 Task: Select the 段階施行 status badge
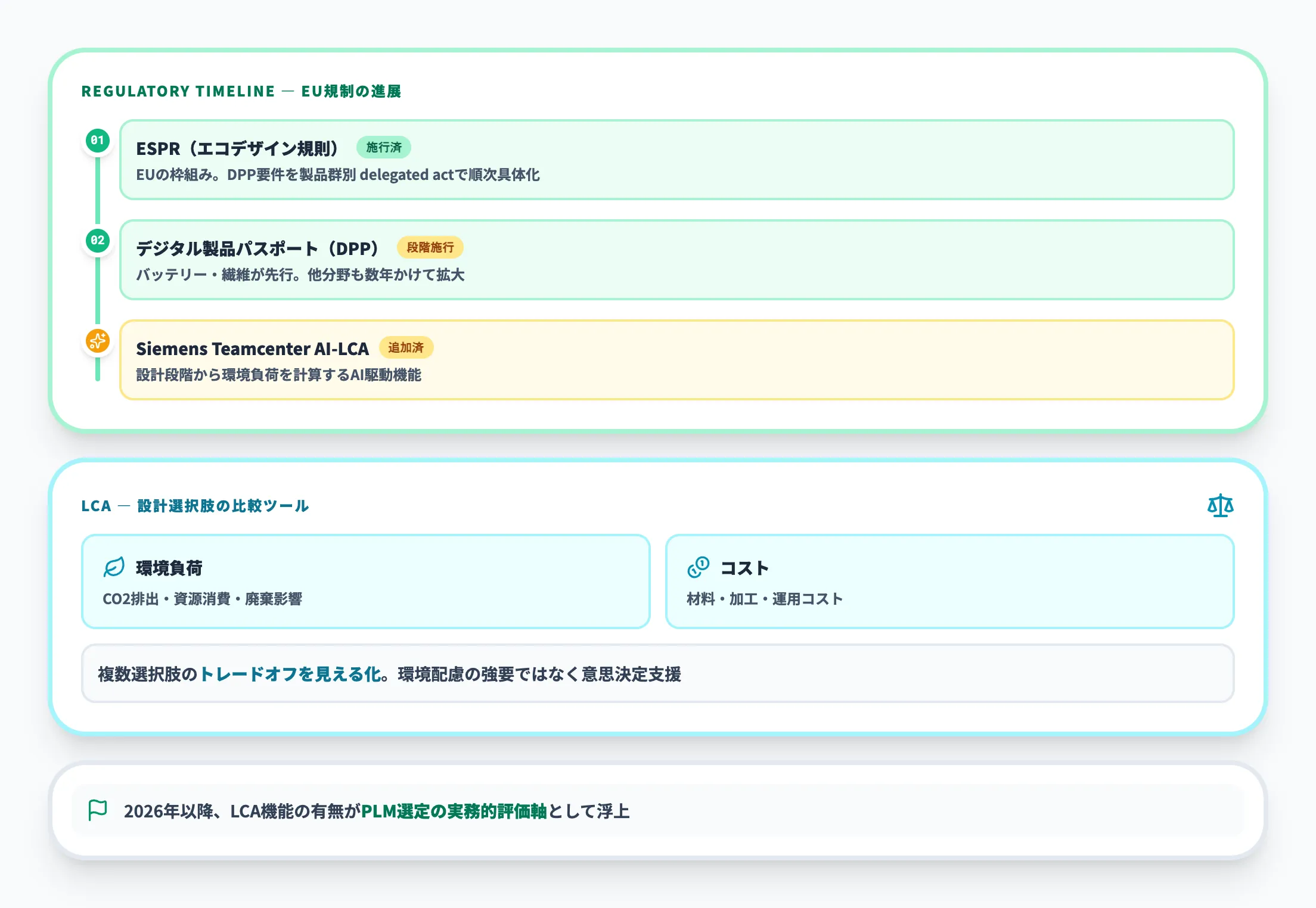(x=430, y=248)
